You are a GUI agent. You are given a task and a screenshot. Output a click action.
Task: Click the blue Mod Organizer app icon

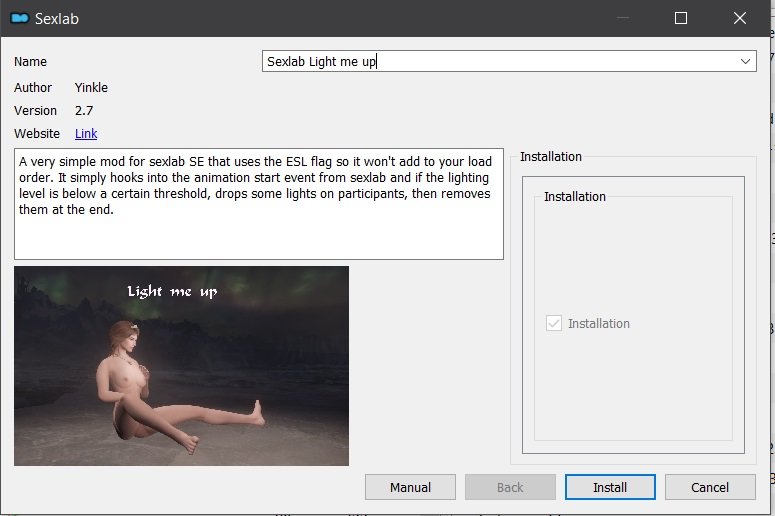point(20,18)
